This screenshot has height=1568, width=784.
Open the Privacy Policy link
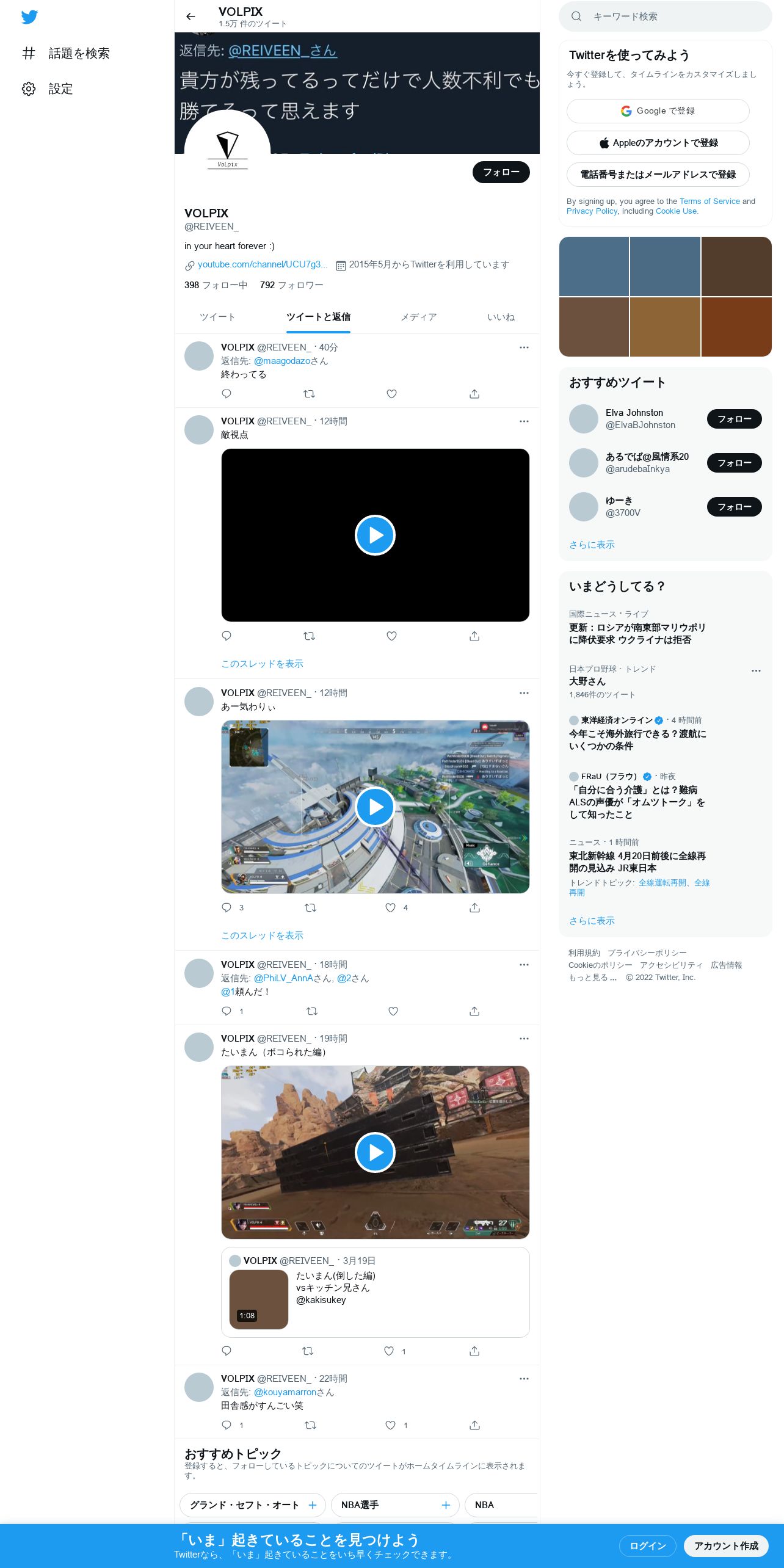coord(592,211)
